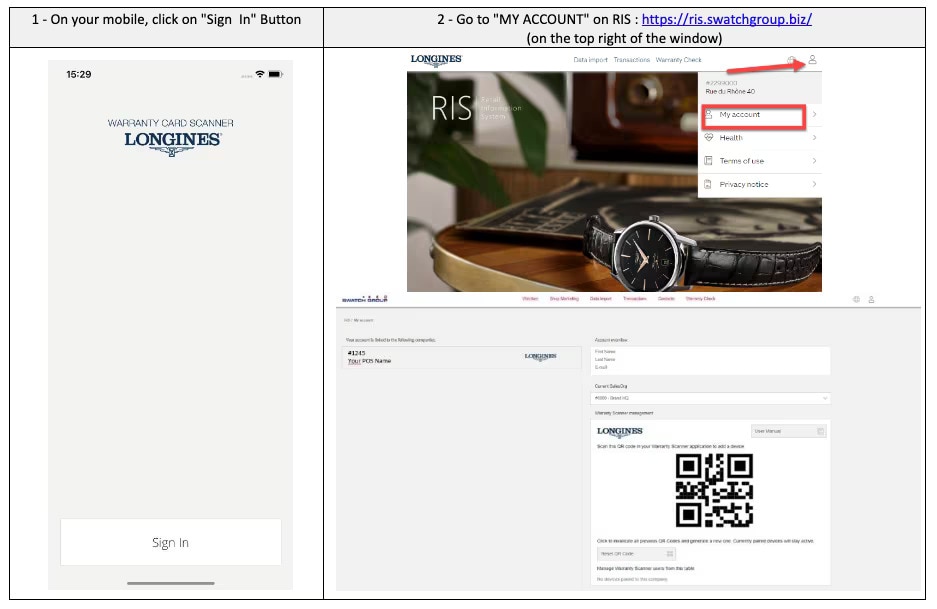Click the Longines logo in RIS header
937x609 pixels.
(x=436, y=60)
